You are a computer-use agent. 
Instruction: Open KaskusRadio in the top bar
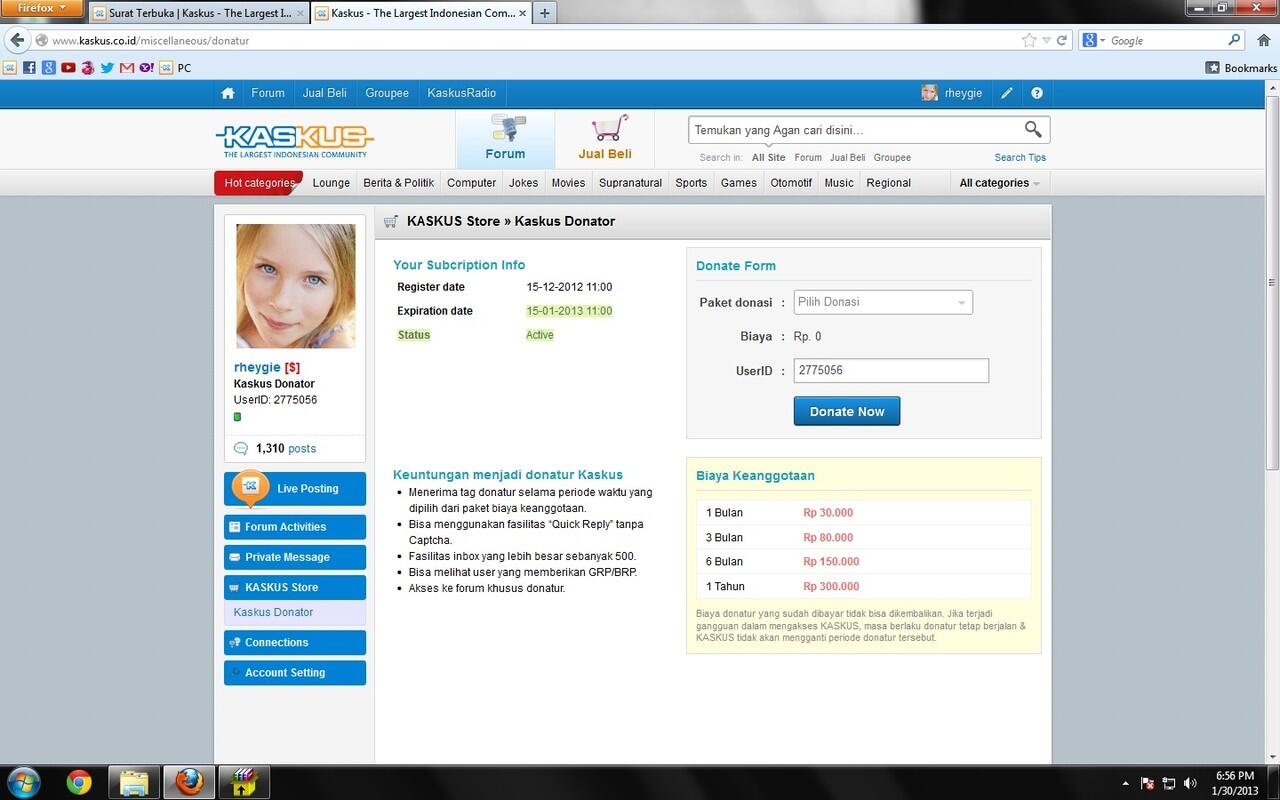[x=461, y=93]
